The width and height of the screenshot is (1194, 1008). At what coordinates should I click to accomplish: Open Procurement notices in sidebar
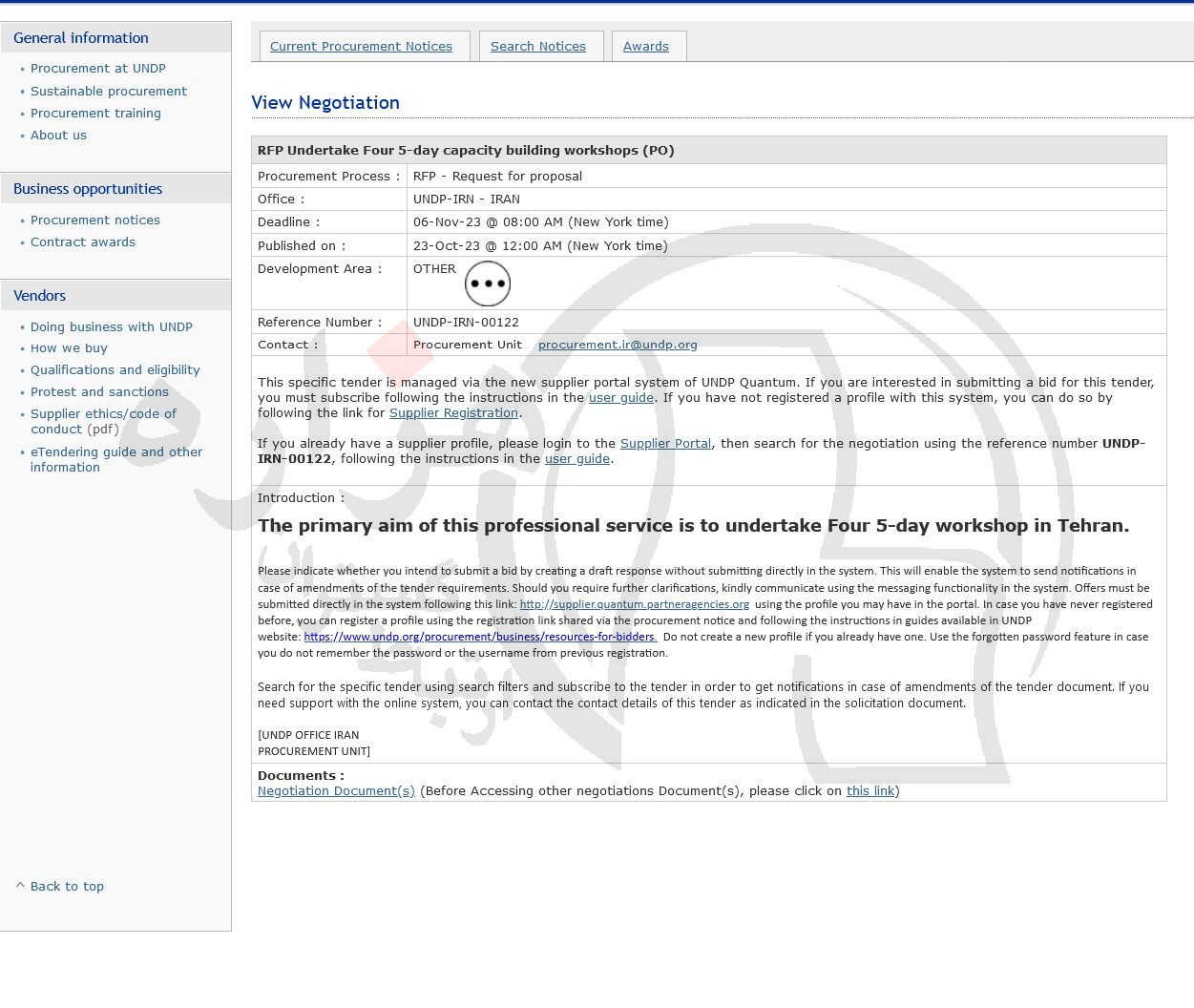point(94,220)
